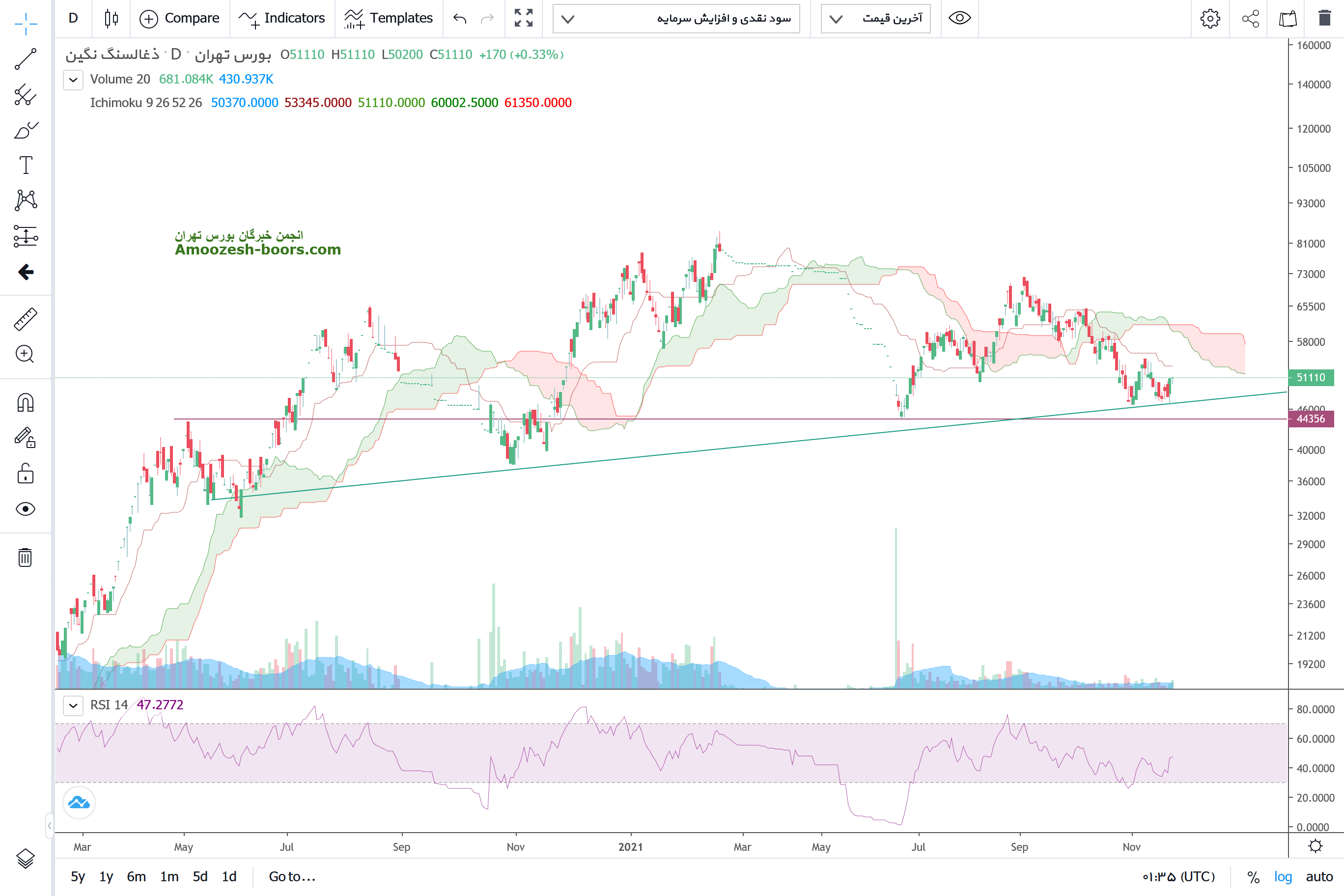Open the آخرین قیمت dropdown
This screenshot has height=896, width=1344.
[x=875, y=18]
